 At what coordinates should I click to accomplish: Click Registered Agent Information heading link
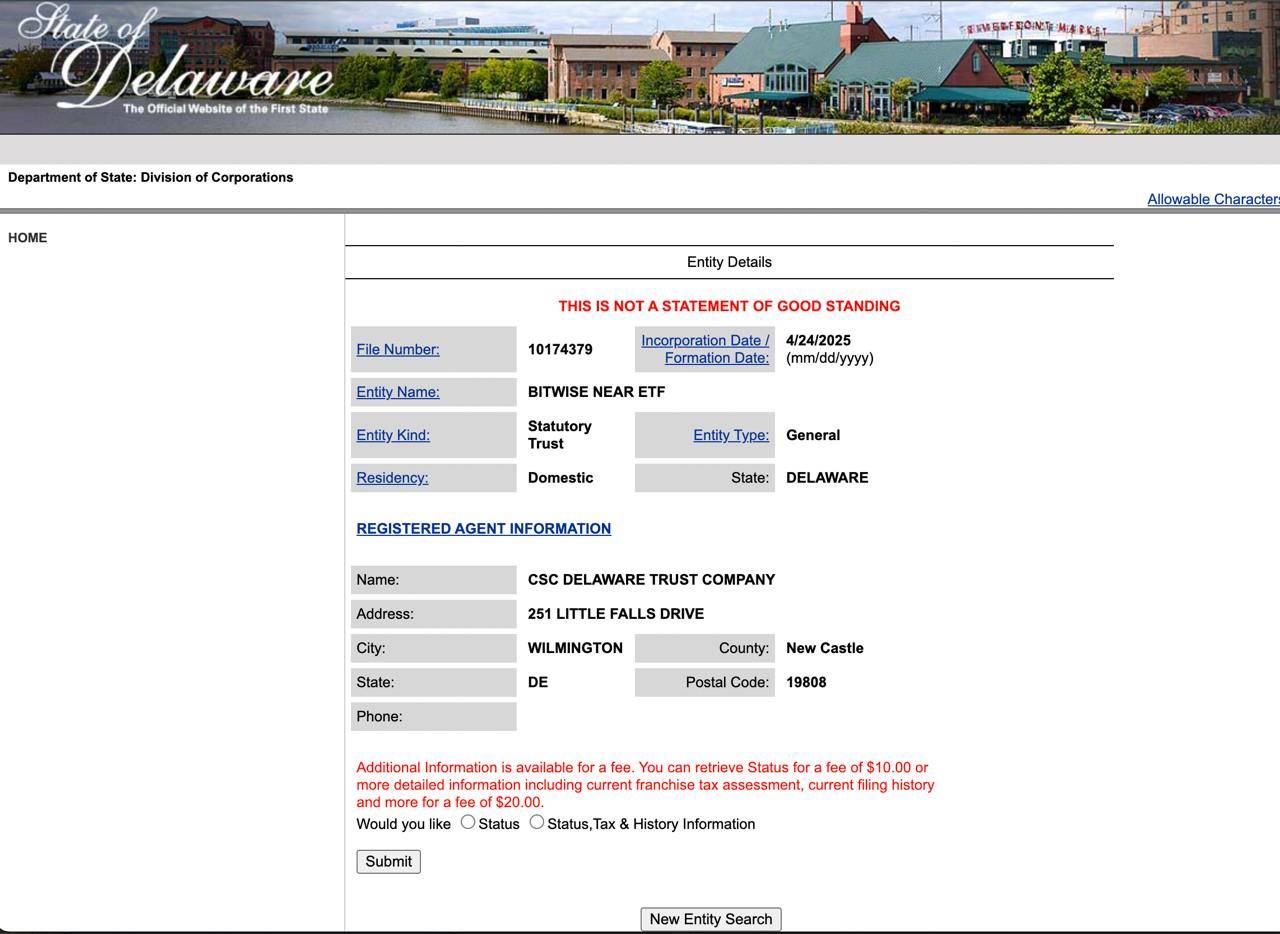(x=483, y=529)
